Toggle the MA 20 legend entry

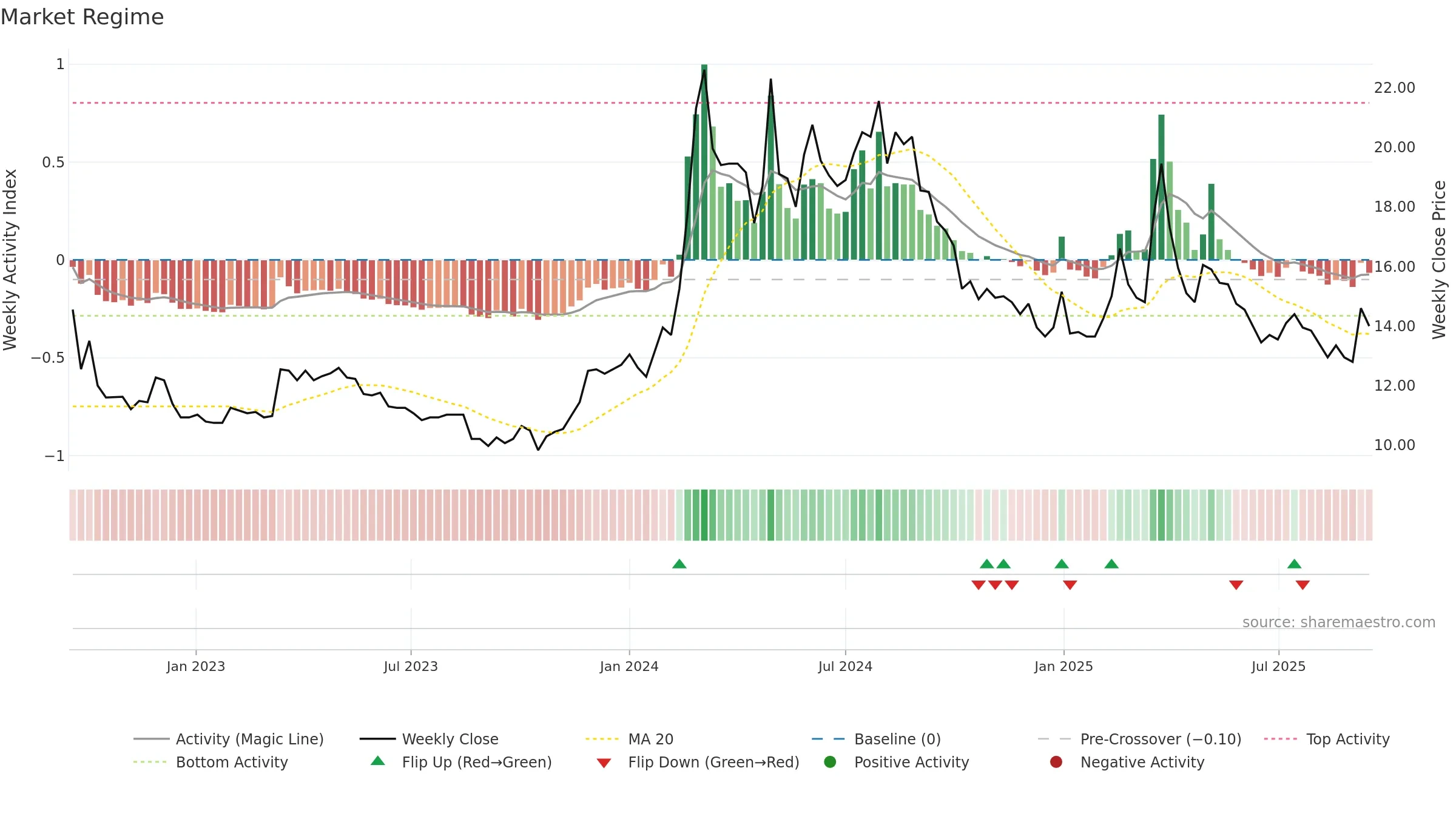point(629,739)
